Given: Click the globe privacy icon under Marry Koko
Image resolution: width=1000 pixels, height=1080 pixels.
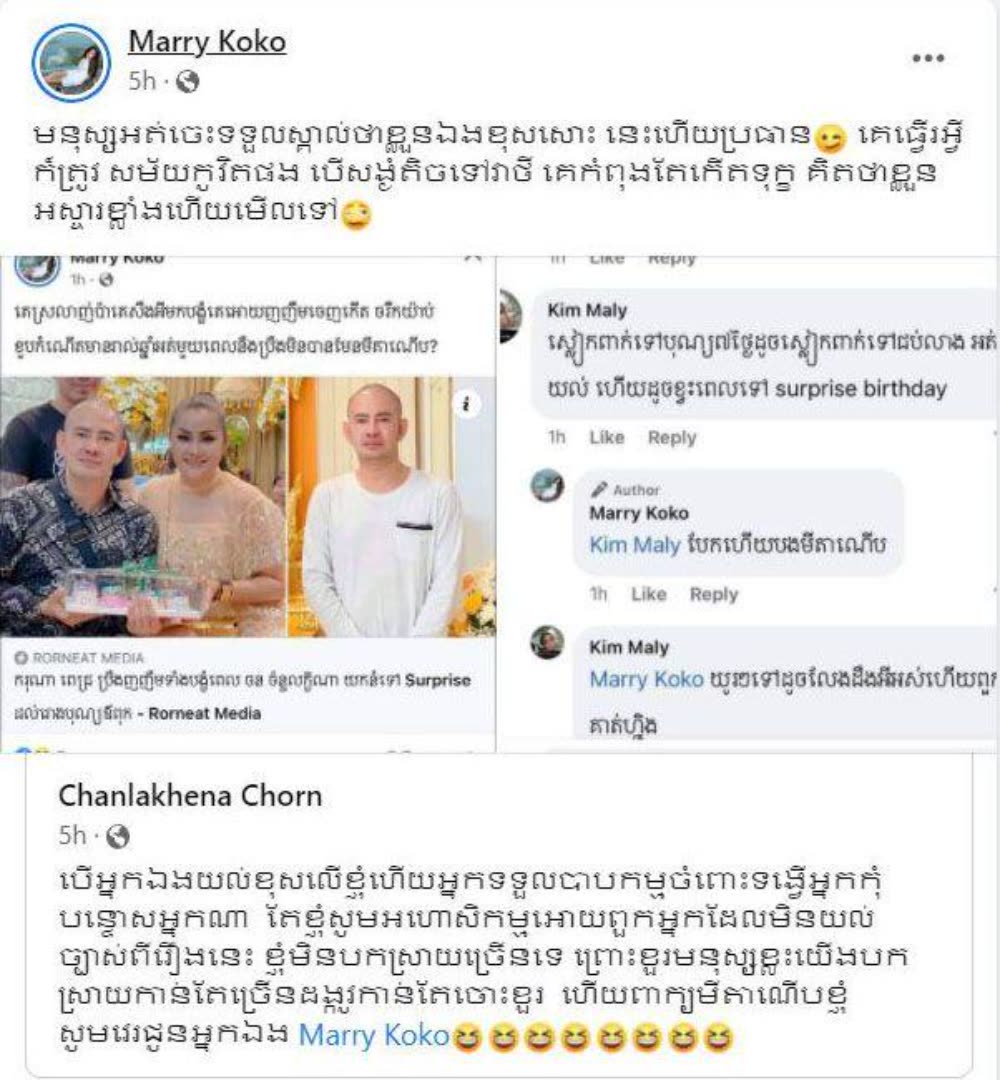Looking at the screenshot, I should point(187,82).
